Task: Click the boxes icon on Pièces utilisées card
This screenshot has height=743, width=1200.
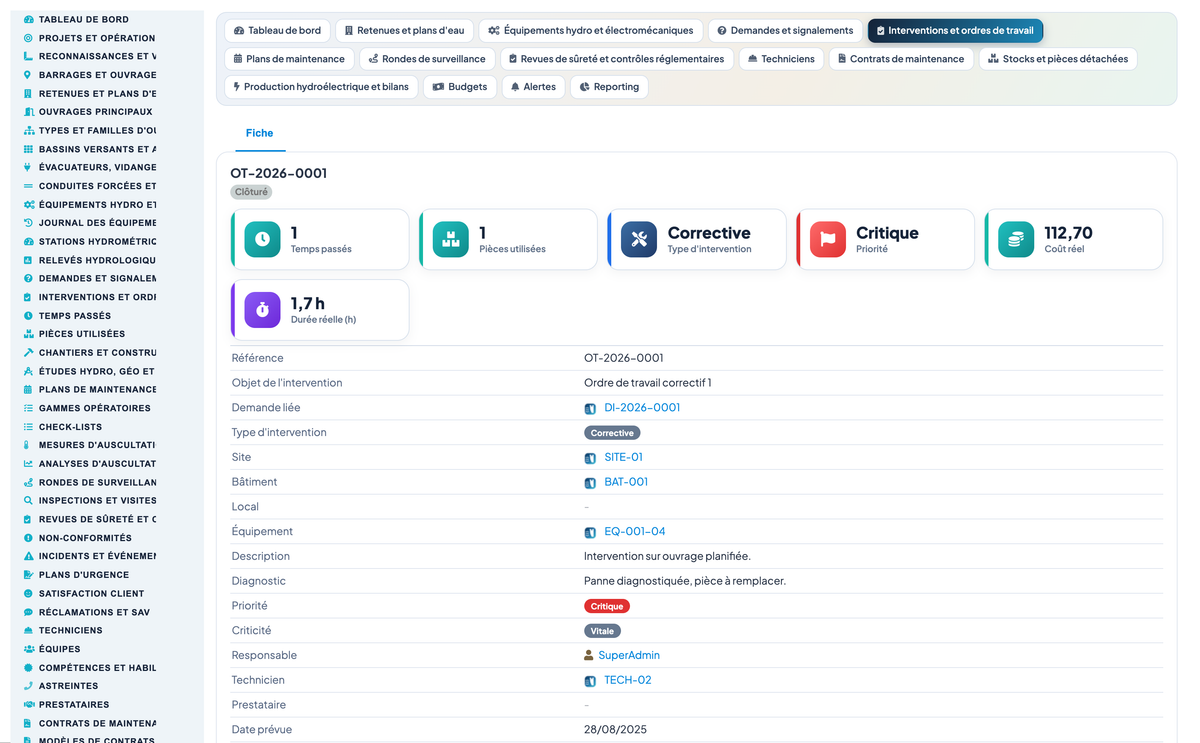Action: click(x=451, y=239)
